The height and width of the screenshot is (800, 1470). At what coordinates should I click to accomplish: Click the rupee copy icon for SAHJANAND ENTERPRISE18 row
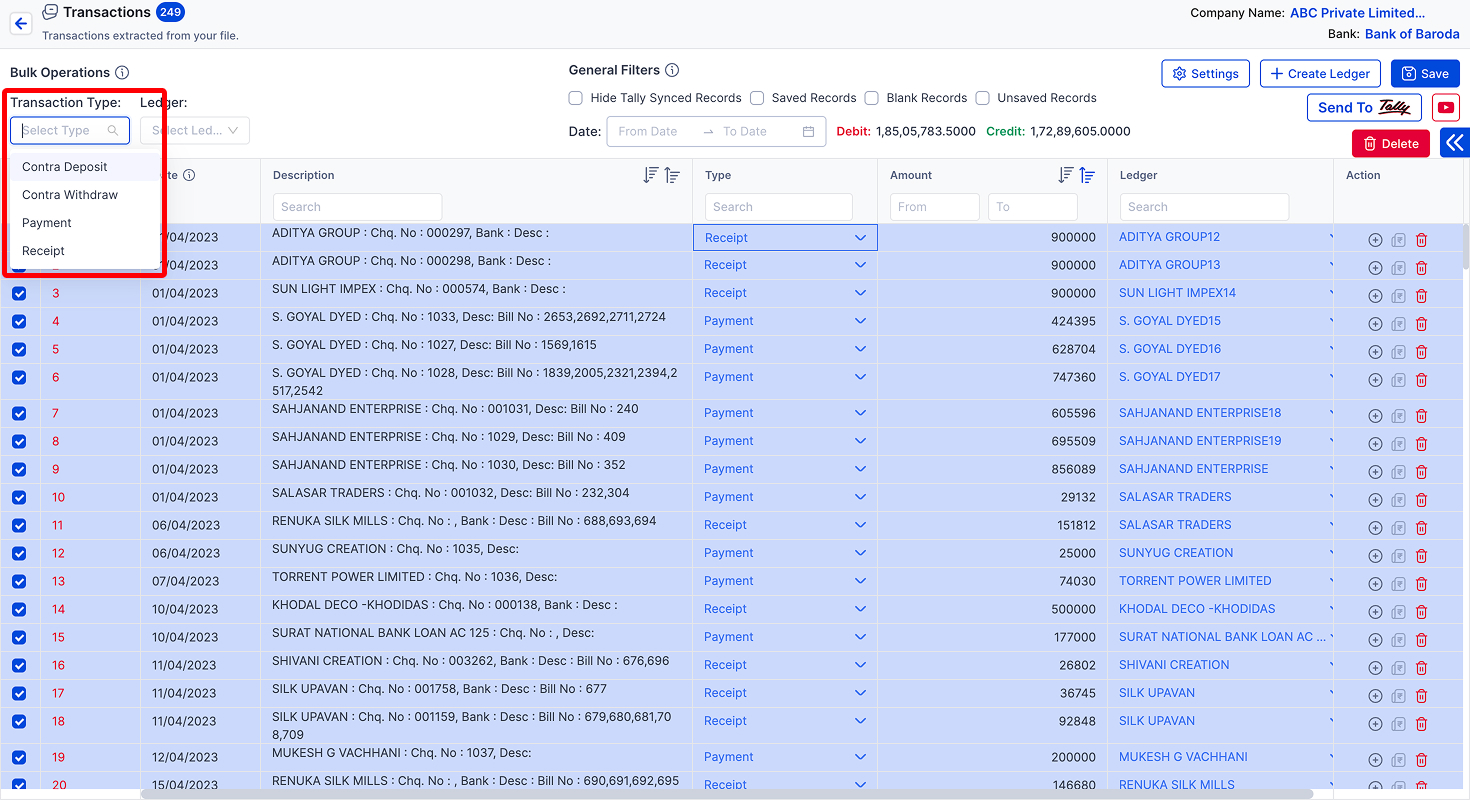[x=1398, y=416]
